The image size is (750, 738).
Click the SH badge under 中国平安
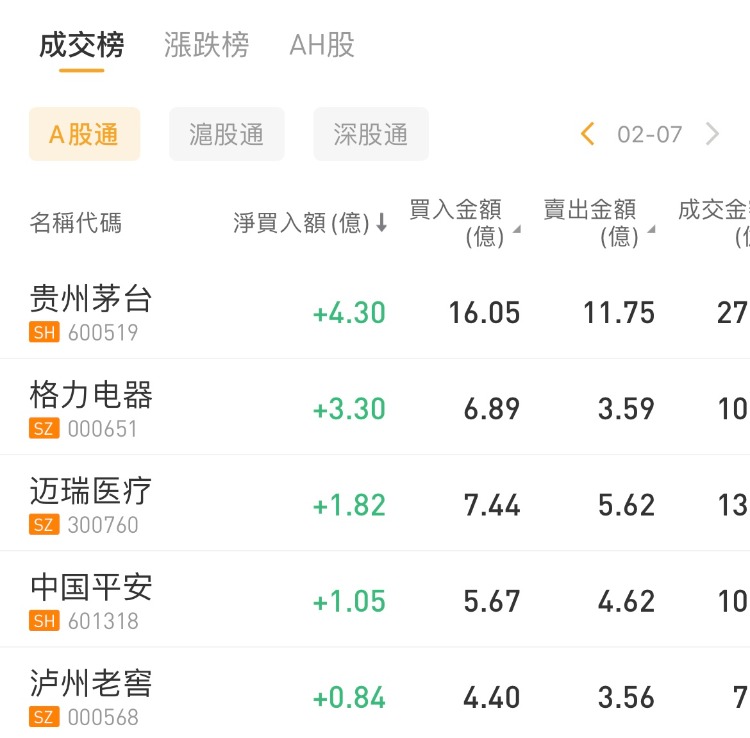(44, 621)
